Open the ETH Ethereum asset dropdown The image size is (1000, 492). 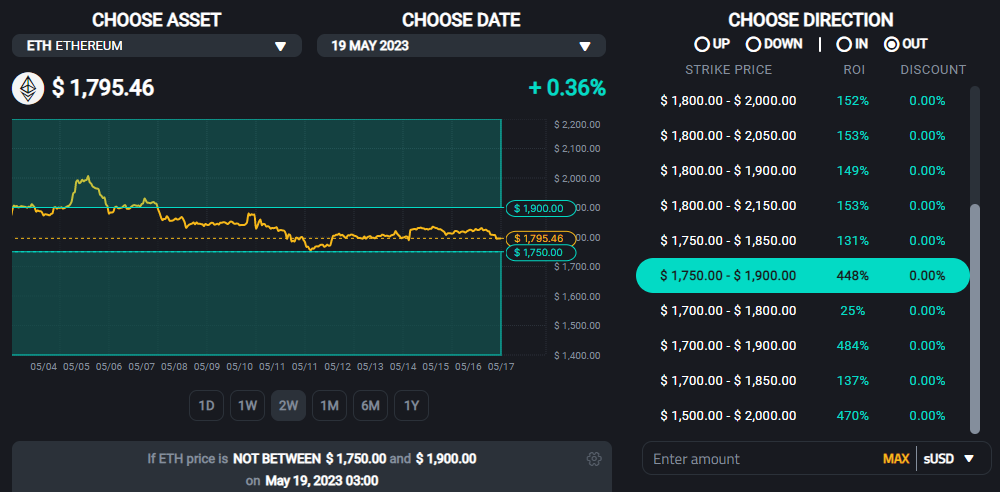[x=156, y=46]
